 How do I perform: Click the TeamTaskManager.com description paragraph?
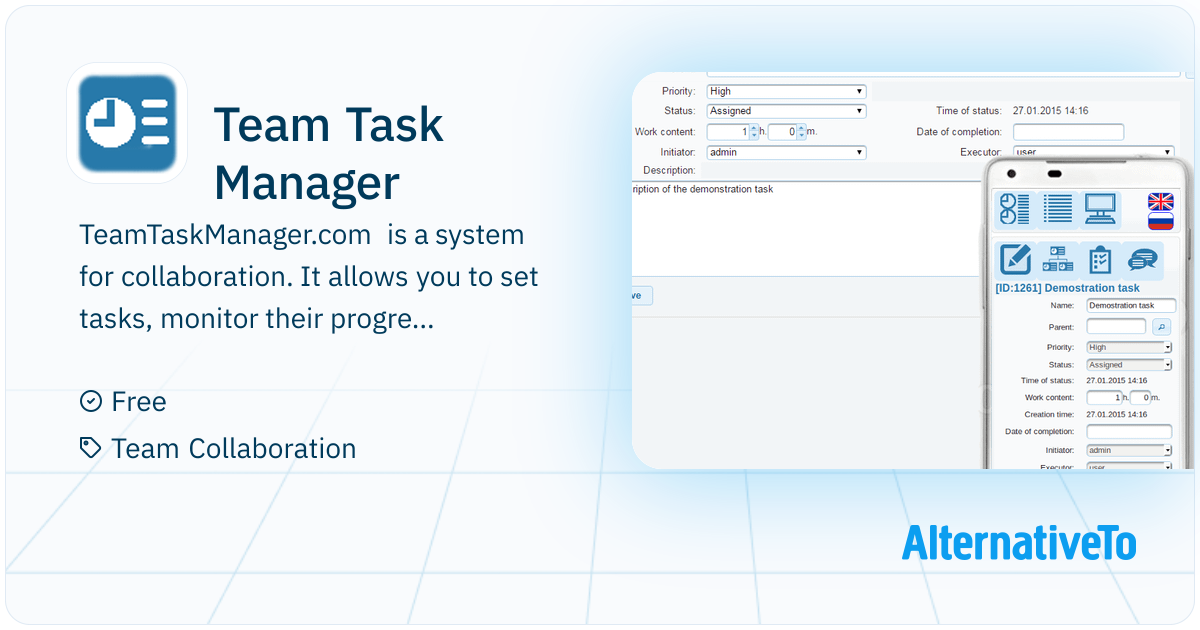coord(309,277)
